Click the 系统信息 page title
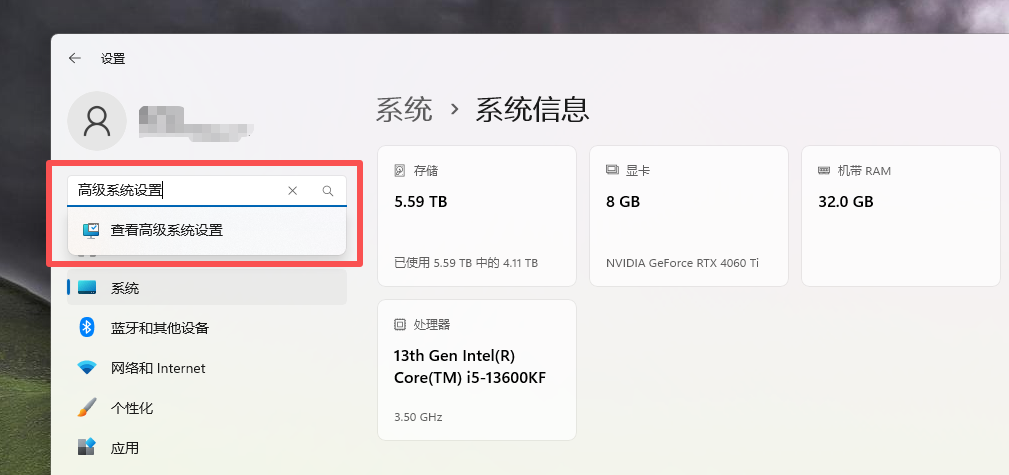1009x475 pixels. (x=532, y=109)
